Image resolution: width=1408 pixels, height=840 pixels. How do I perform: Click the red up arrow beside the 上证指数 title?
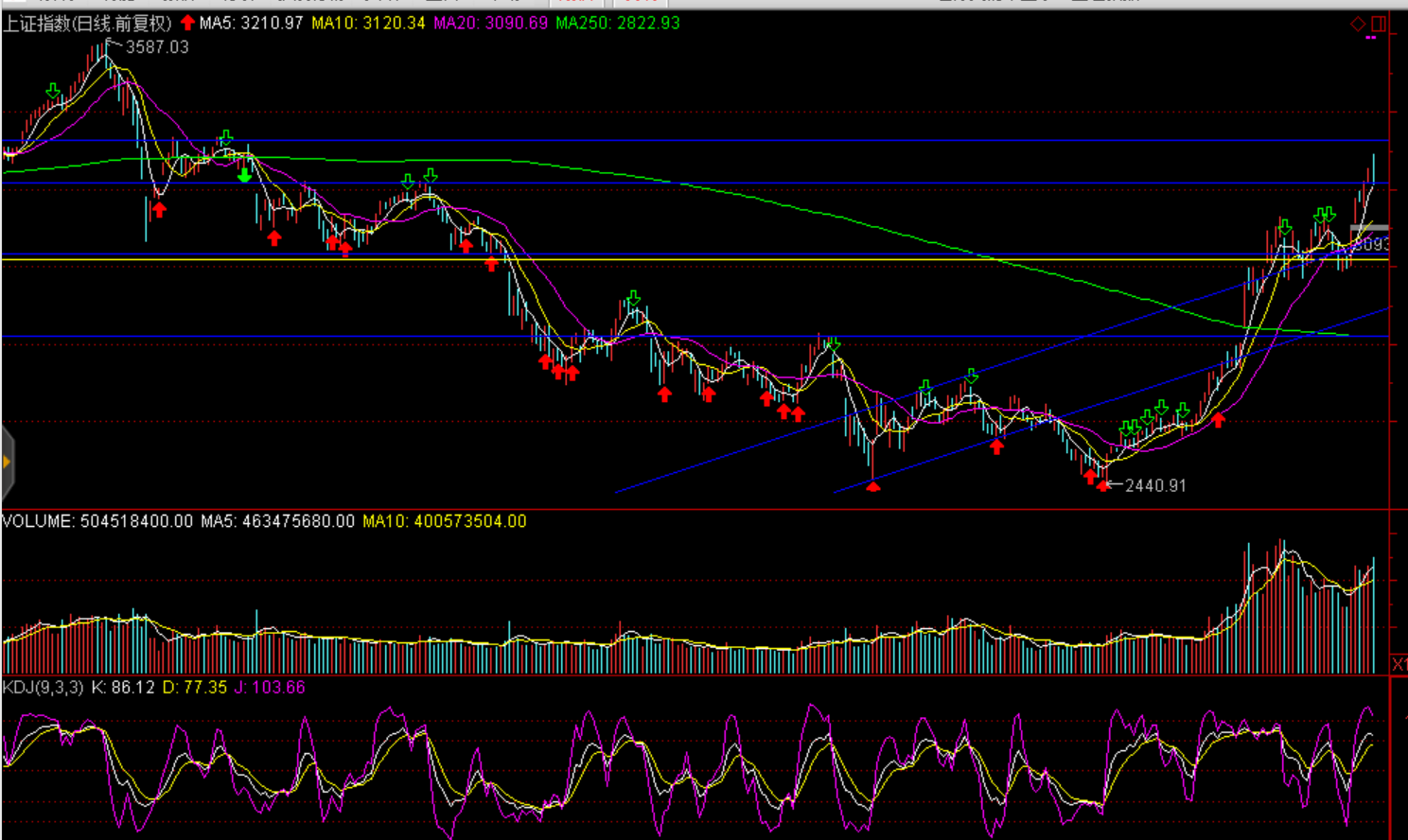[x=187, y=23]
